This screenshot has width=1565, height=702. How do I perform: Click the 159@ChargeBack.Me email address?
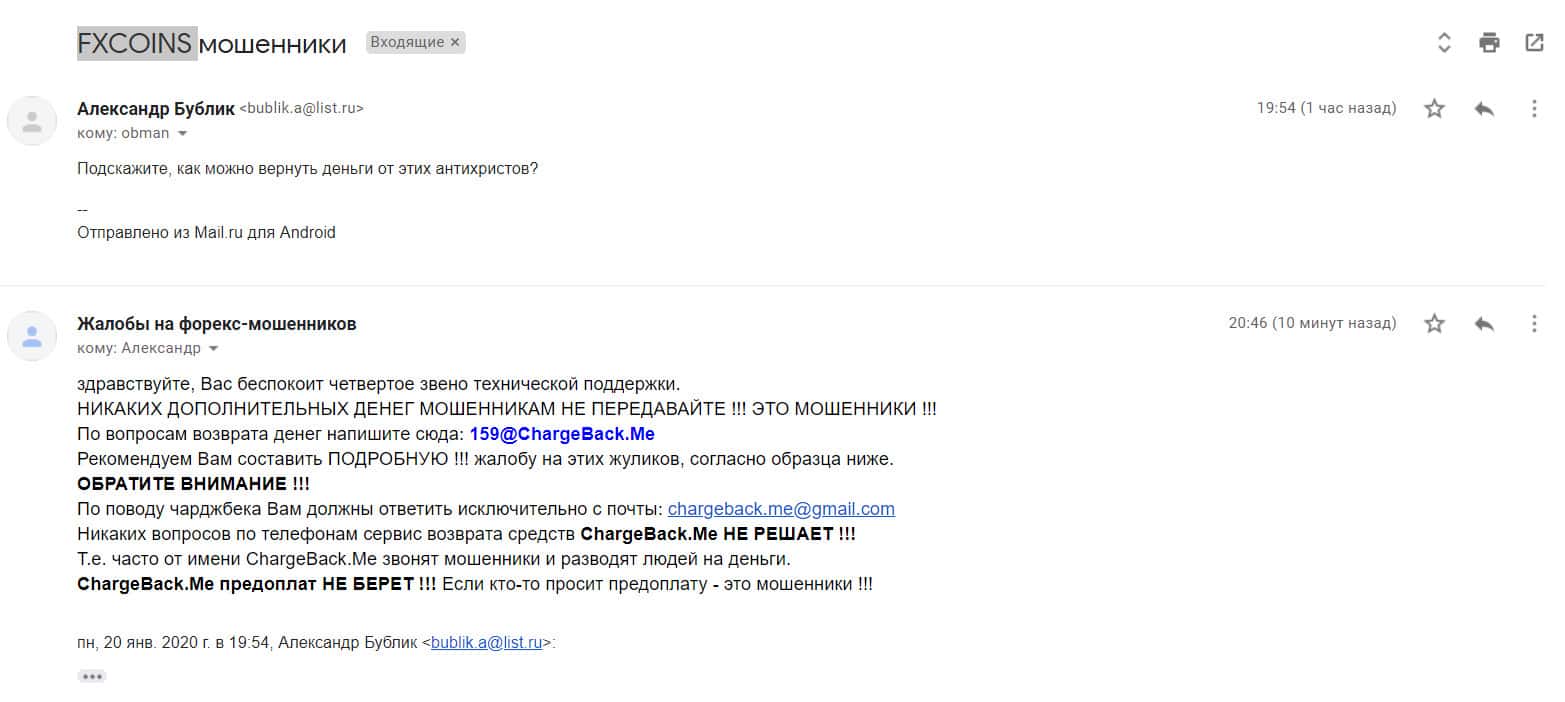pos(562,434)
